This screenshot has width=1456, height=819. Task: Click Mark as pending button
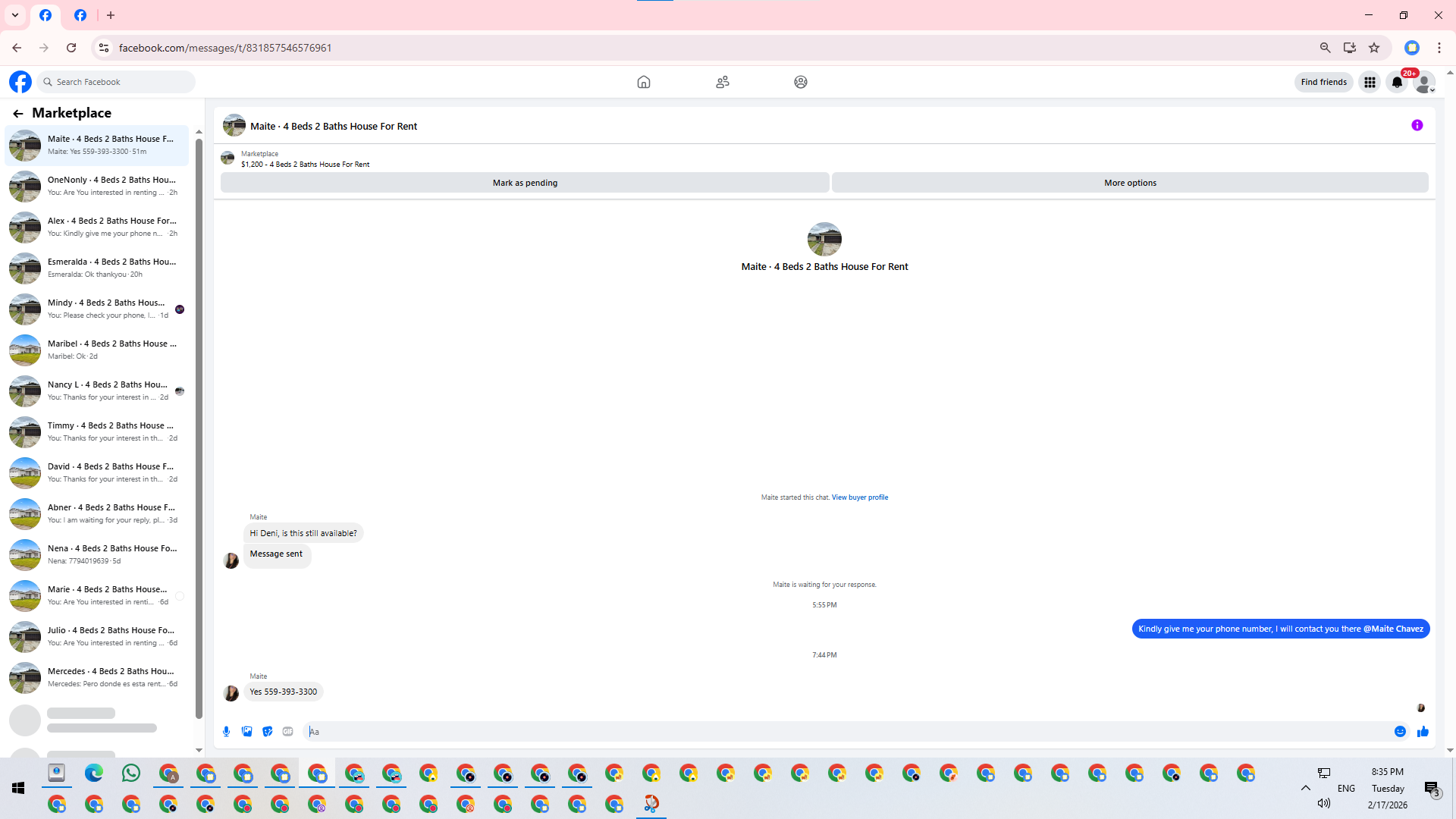tap(525, 183)
